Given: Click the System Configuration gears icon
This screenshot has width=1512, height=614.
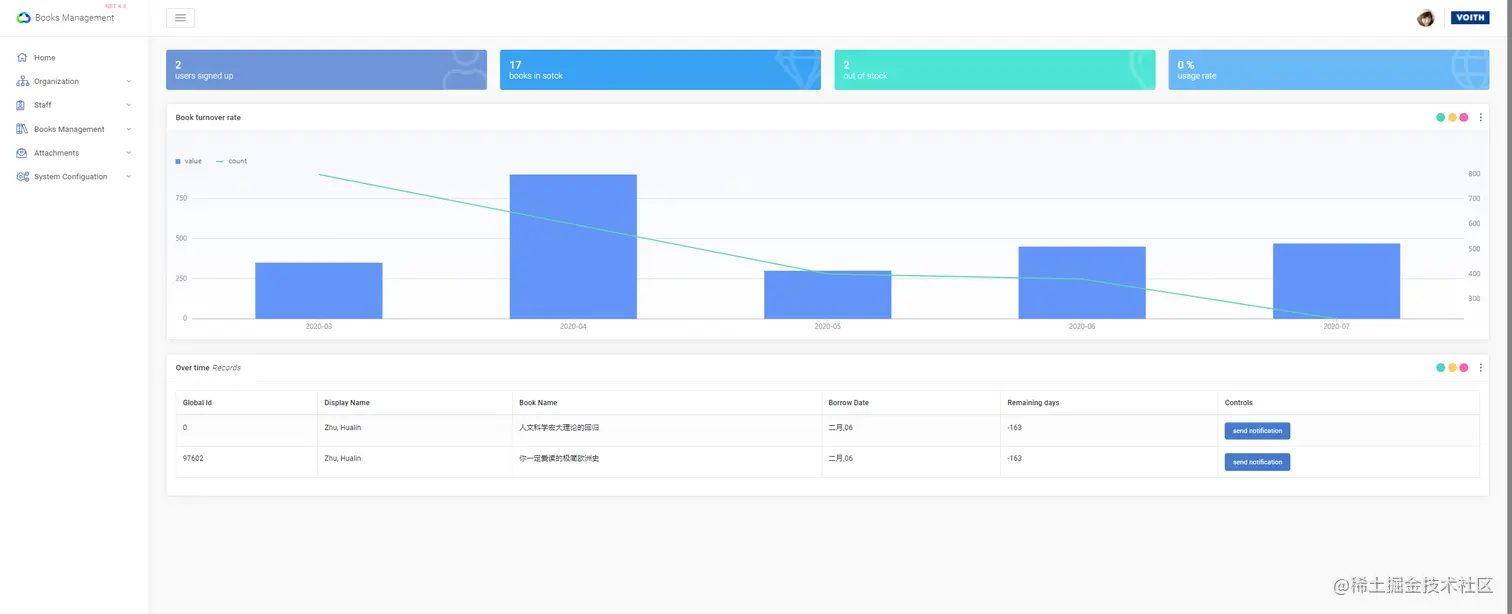Looking at the screenshot, I should point(22,177).
